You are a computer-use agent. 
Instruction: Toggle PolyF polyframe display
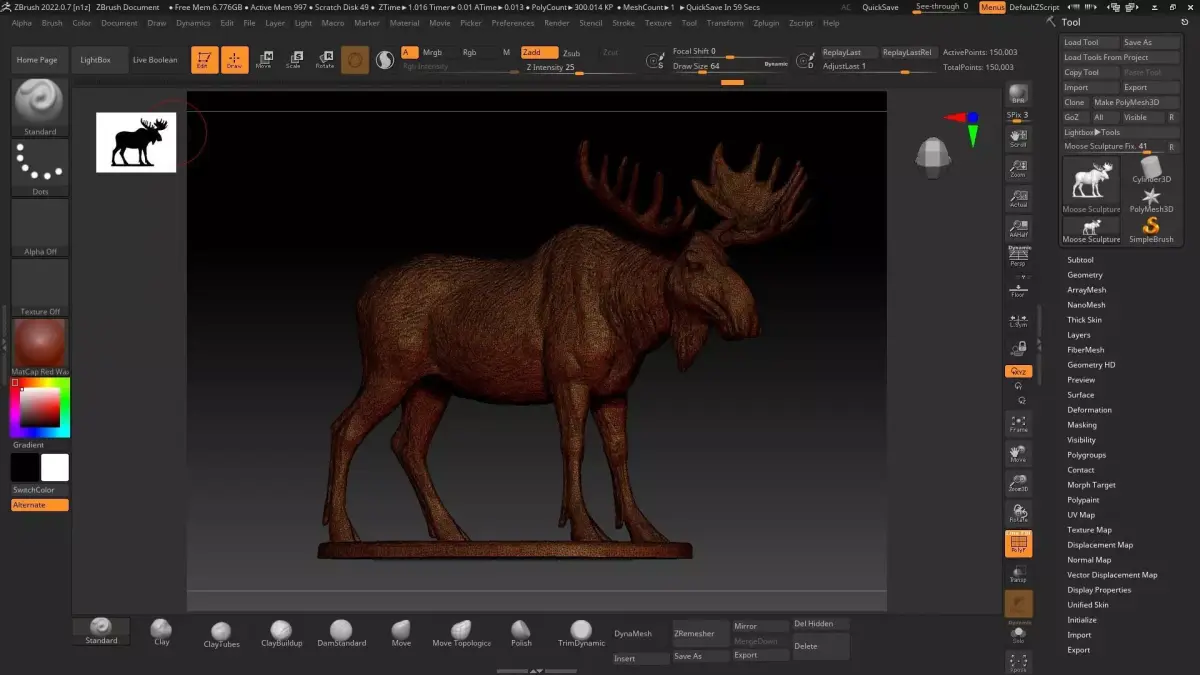pos(1018,543)
